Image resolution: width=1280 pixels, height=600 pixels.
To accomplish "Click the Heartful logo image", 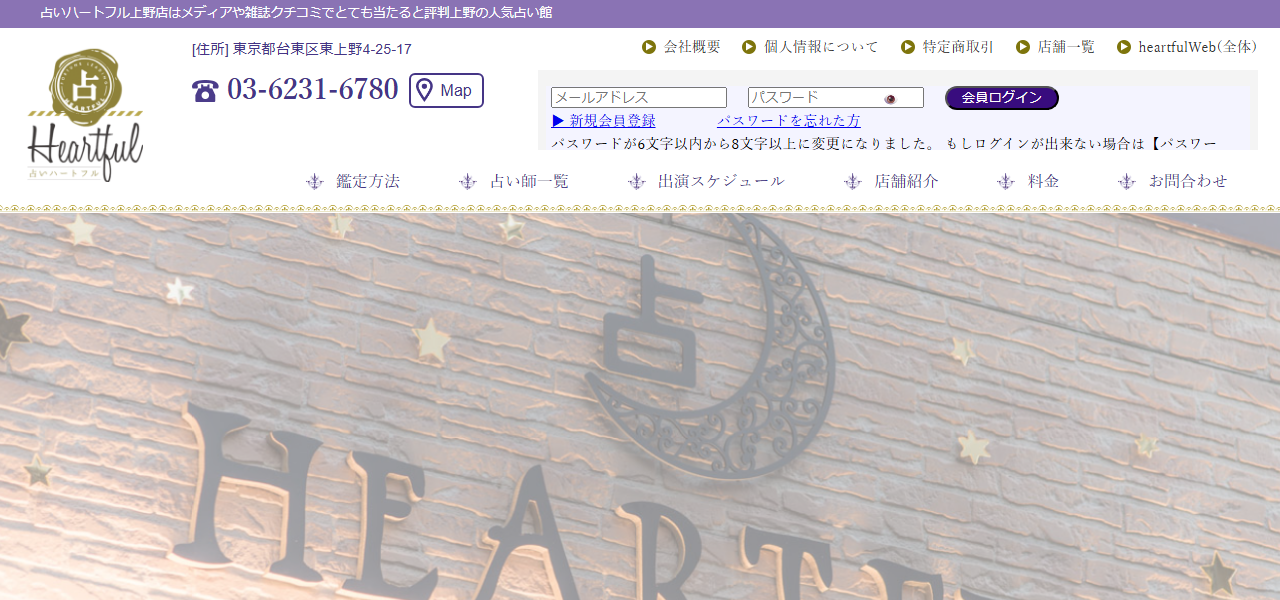I will tap(85, 115).
